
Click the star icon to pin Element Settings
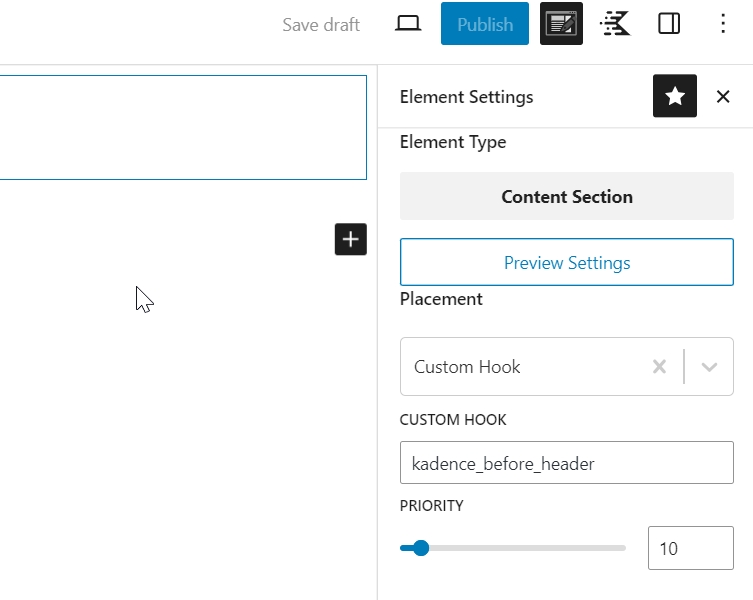click(x=675, y=96)
